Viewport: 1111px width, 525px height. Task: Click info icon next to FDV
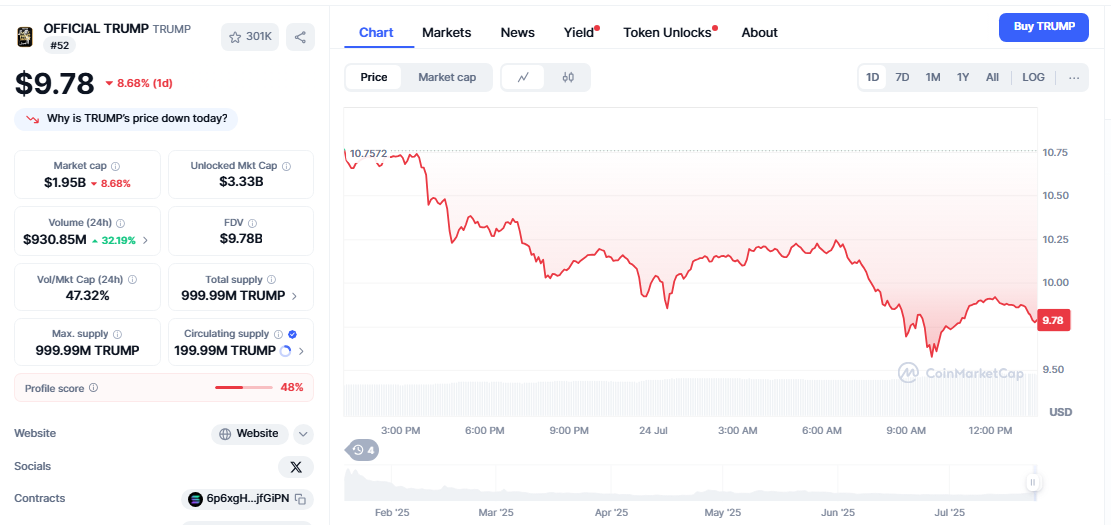(x=252, y=222)
